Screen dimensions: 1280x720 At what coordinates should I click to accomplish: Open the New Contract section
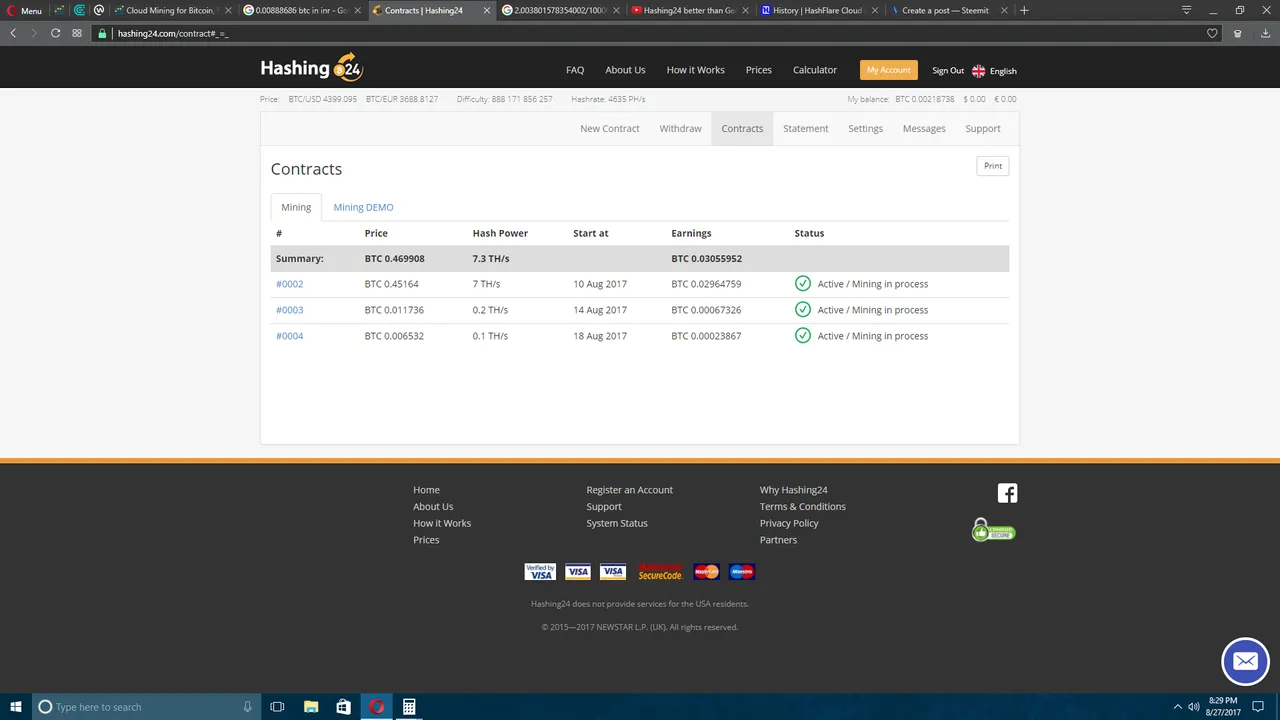[x=609, y=129]
